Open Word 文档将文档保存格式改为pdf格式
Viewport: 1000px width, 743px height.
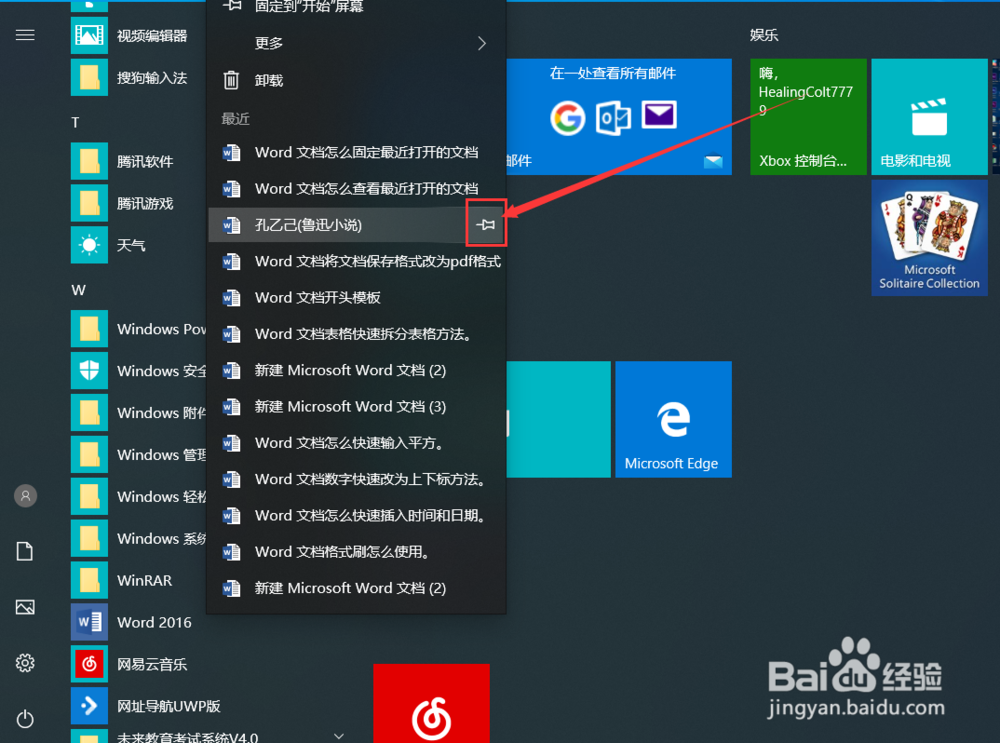(357, 261)
